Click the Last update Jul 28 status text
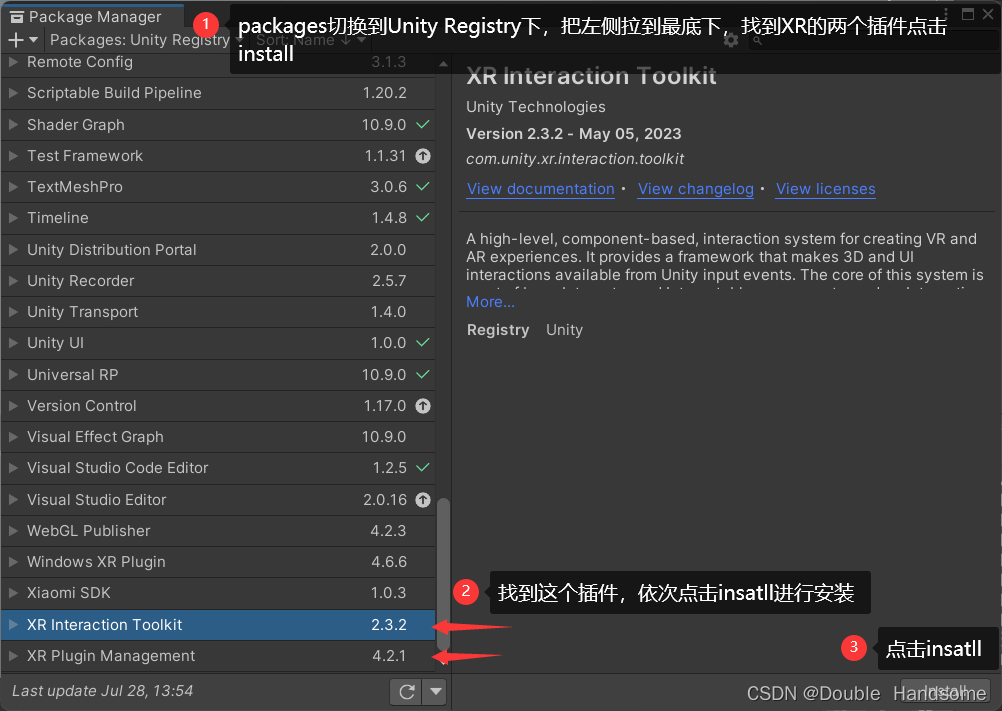 point(102,691)
